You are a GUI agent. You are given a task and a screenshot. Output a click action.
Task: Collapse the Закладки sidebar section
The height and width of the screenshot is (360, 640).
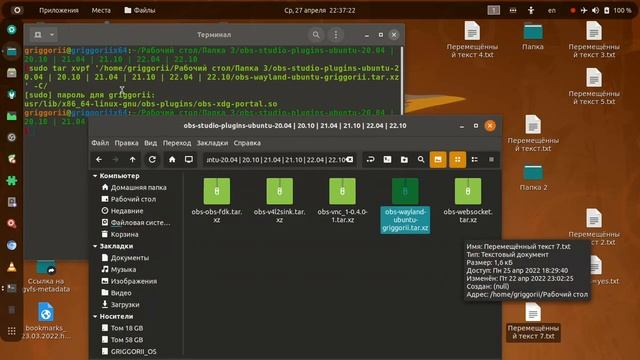pyautogui.click(x=95, y=246)
